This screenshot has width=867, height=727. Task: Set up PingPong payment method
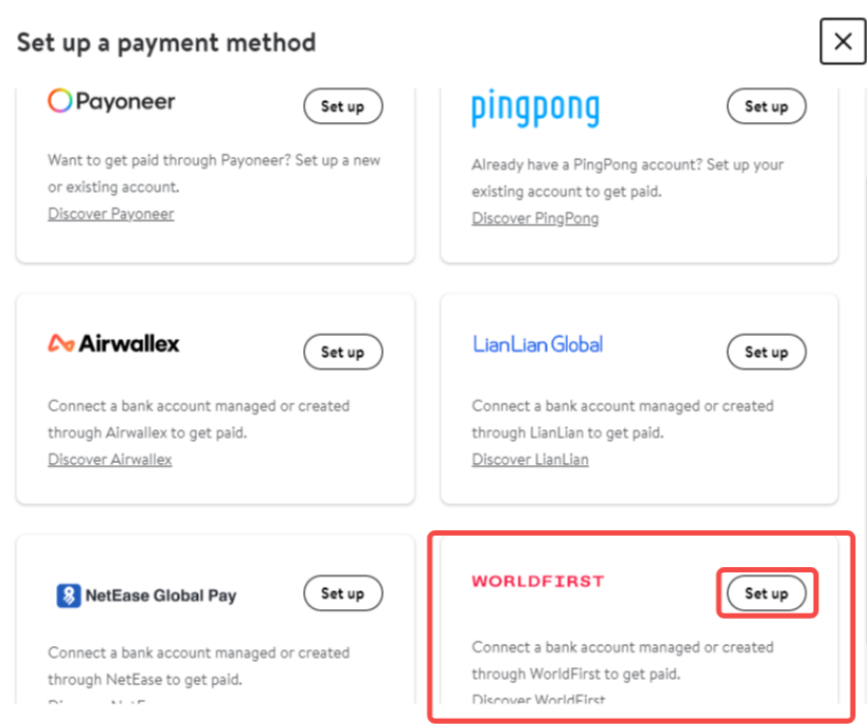point(766,106)
